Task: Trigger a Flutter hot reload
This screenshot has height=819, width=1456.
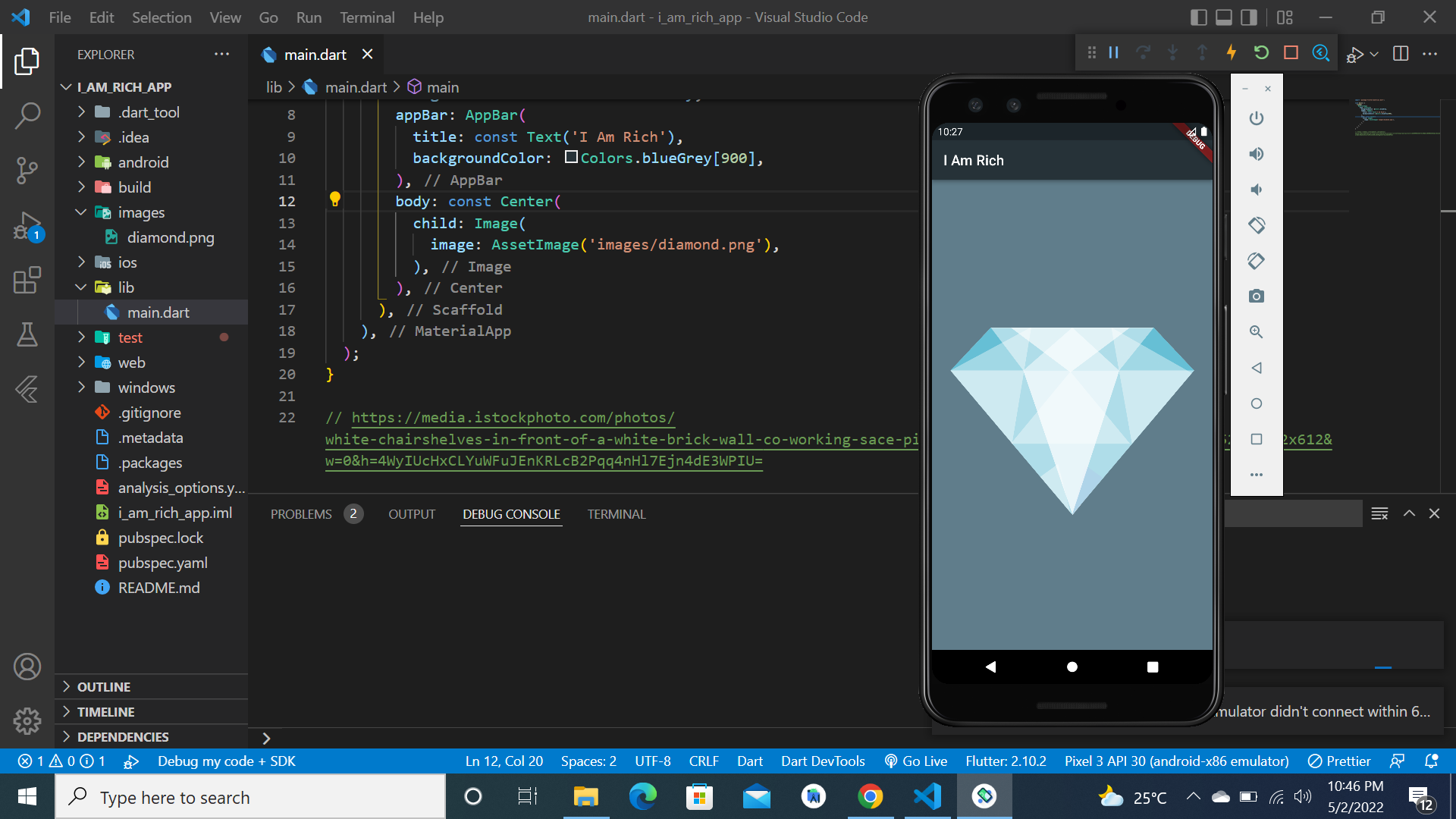Action: pos(1232,53)
